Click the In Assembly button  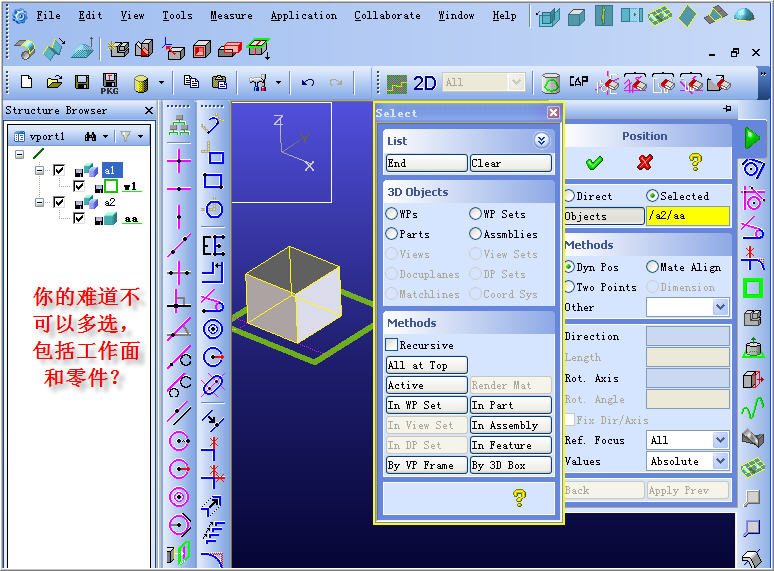point(510,425)
